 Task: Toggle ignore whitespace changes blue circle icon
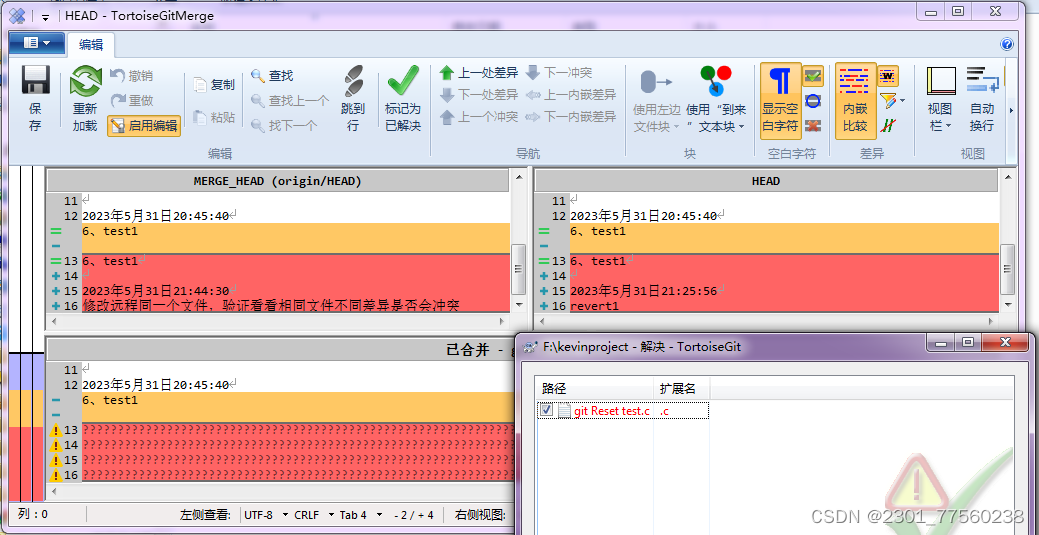point(813,101)
